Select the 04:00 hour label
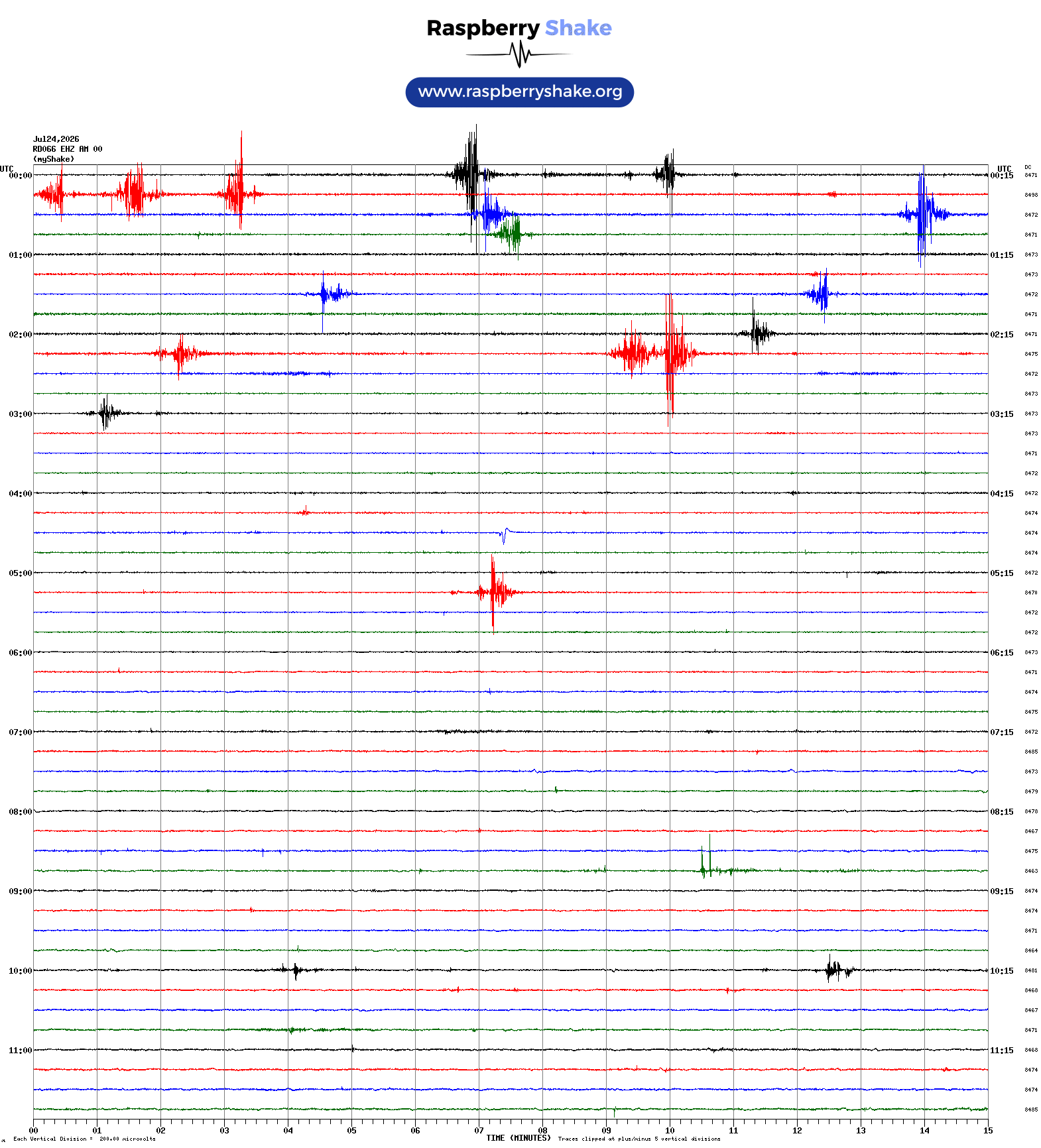The image size is (1041, 1148). (21, 494)
